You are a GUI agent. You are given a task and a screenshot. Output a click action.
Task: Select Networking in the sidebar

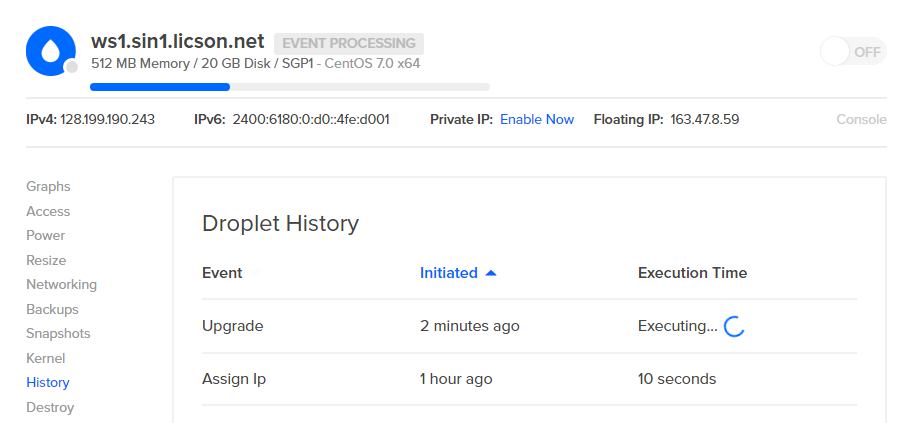coord(61,284)
